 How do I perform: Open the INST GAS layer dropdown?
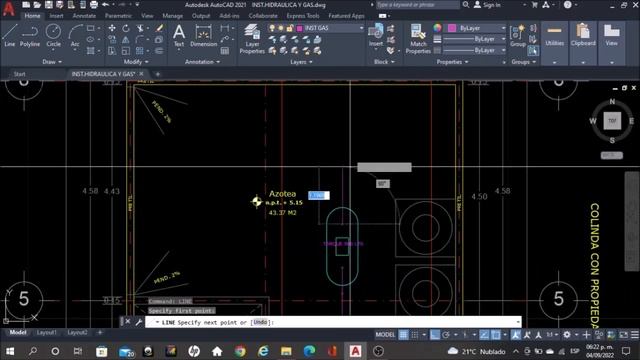361,28
